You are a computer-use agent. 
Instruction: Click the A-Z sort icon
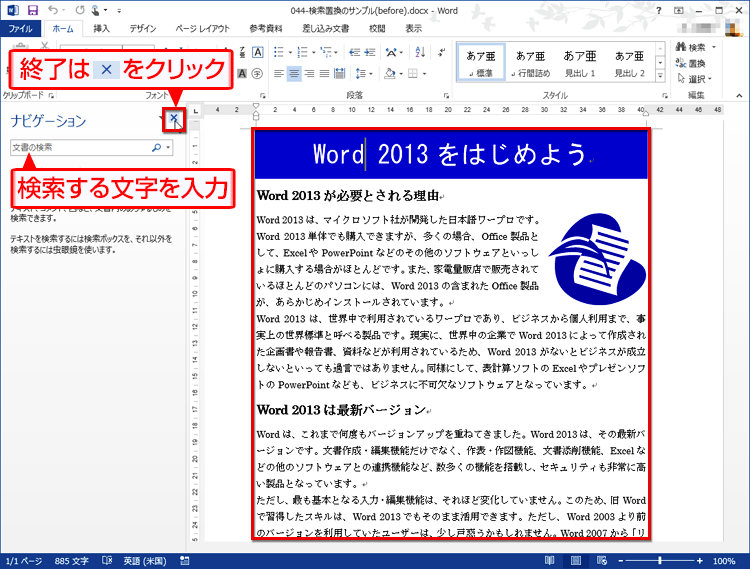(x=420, y=52)
